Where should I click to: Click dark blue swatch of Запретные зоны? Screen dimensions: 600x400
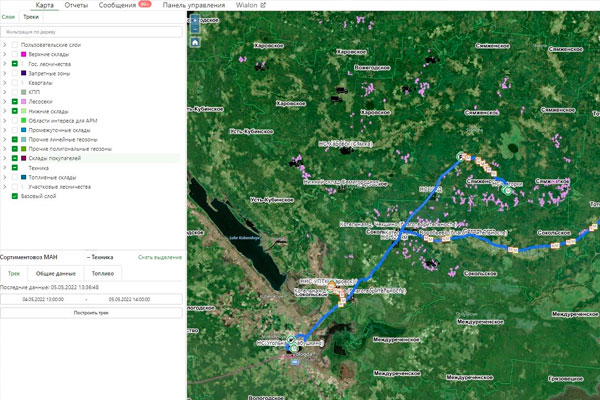click(23, 73)
